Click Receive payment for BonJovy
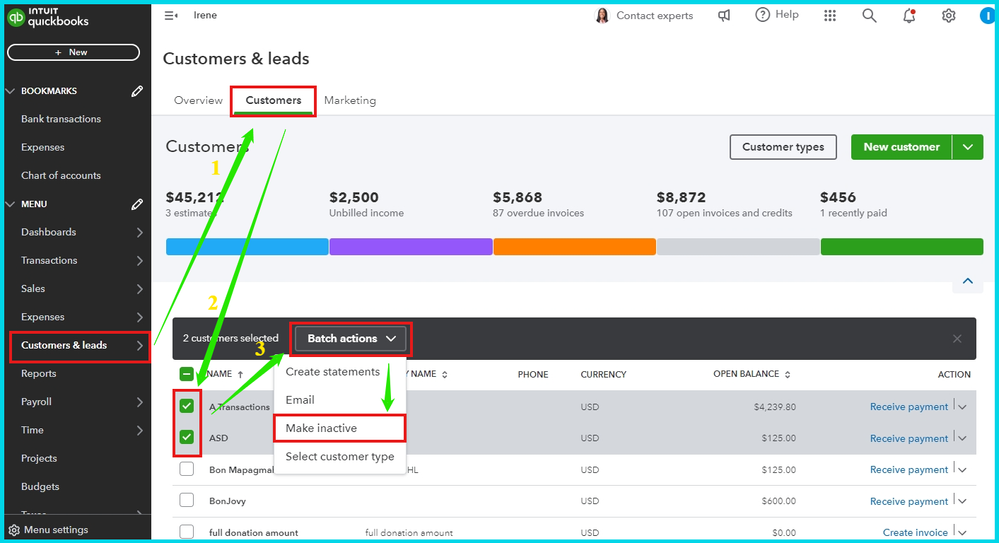The height and width of the screenshot is (543, 999). pos(909,502)
